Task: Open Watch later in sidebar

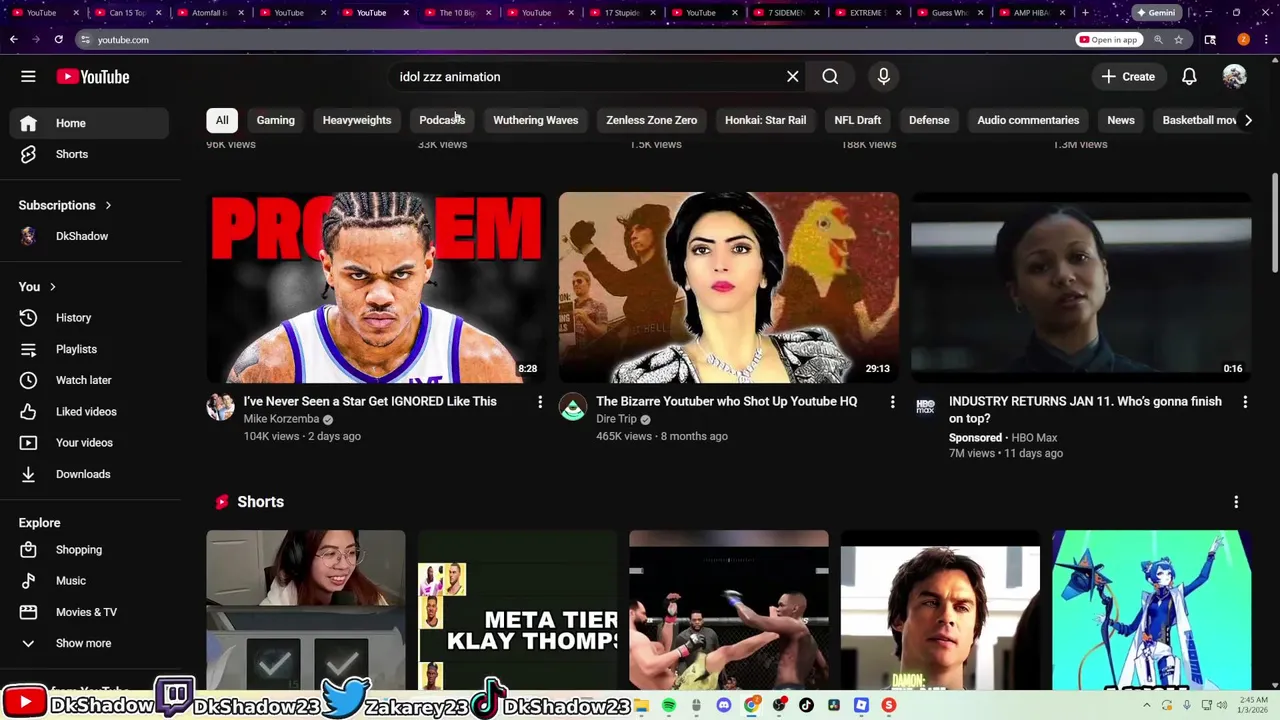Action: 91,380
